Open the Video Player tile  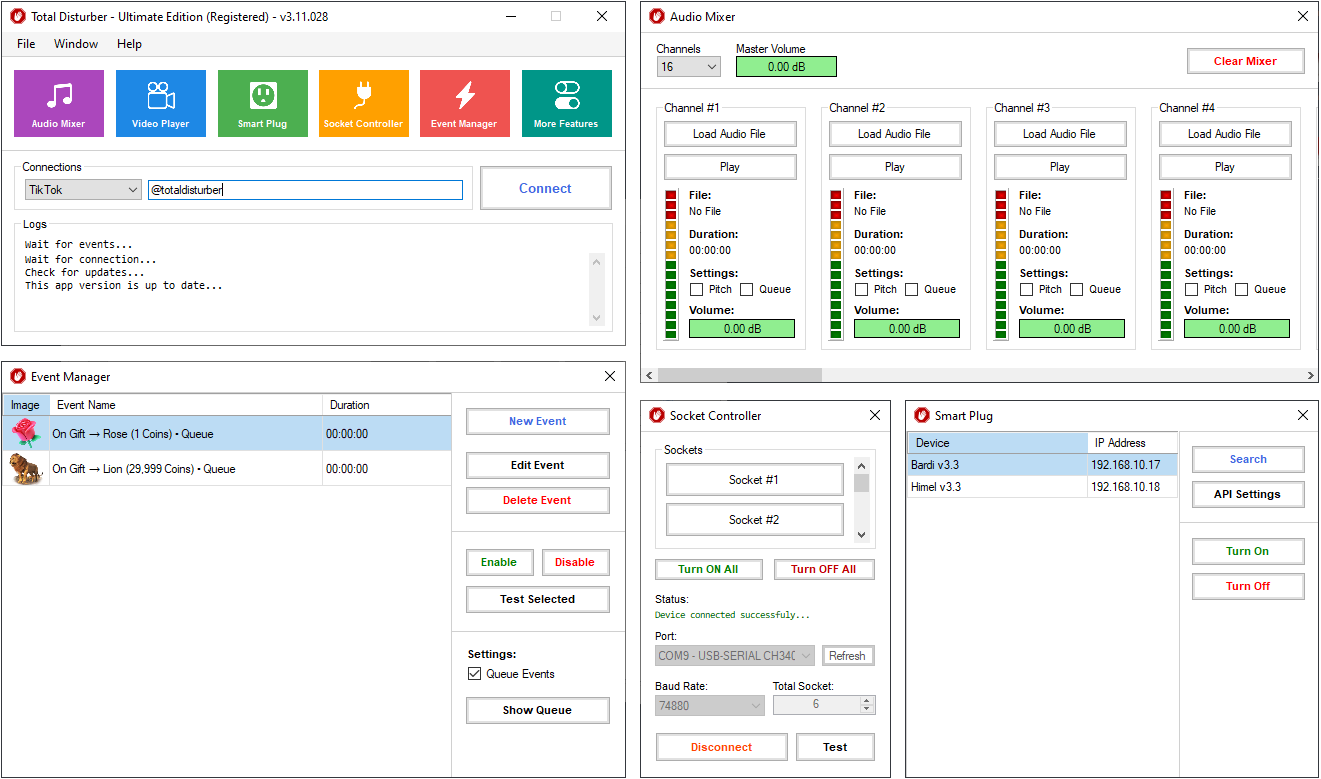[x=161, y=103]
